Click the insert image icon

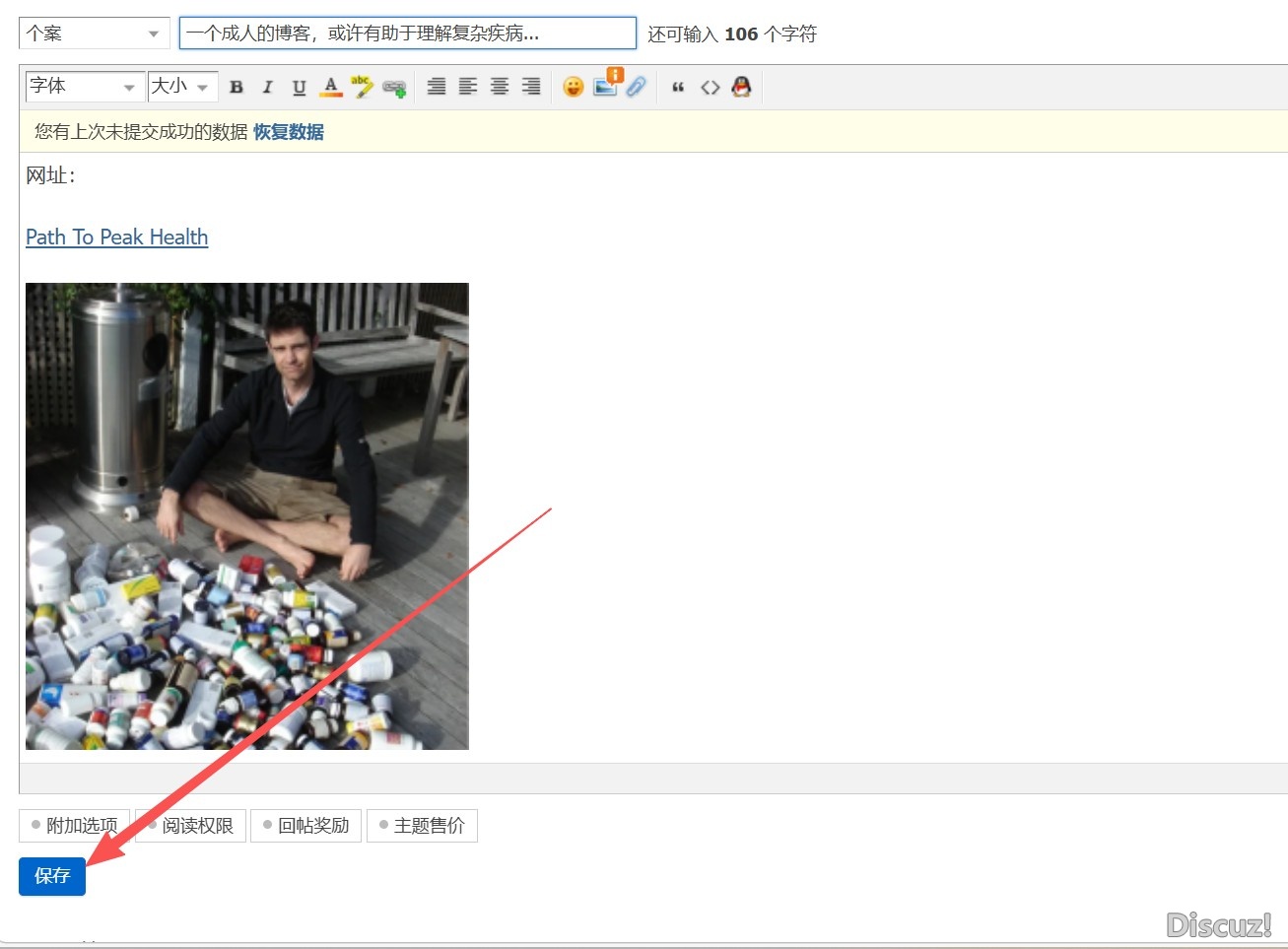(605, 87)
